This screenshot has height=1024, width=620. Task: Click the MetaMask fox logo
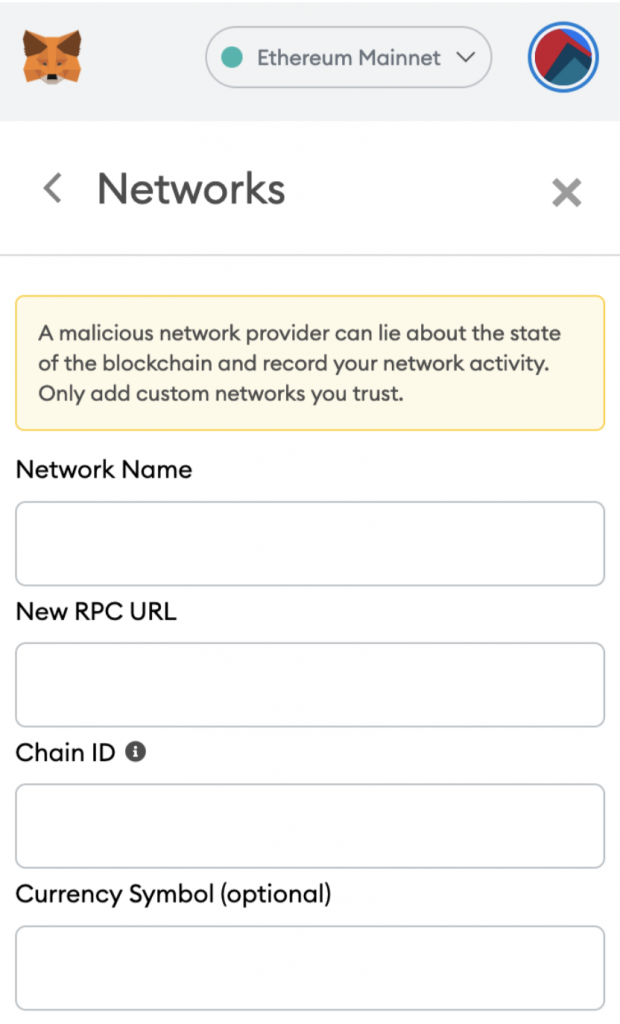(52, 57)
